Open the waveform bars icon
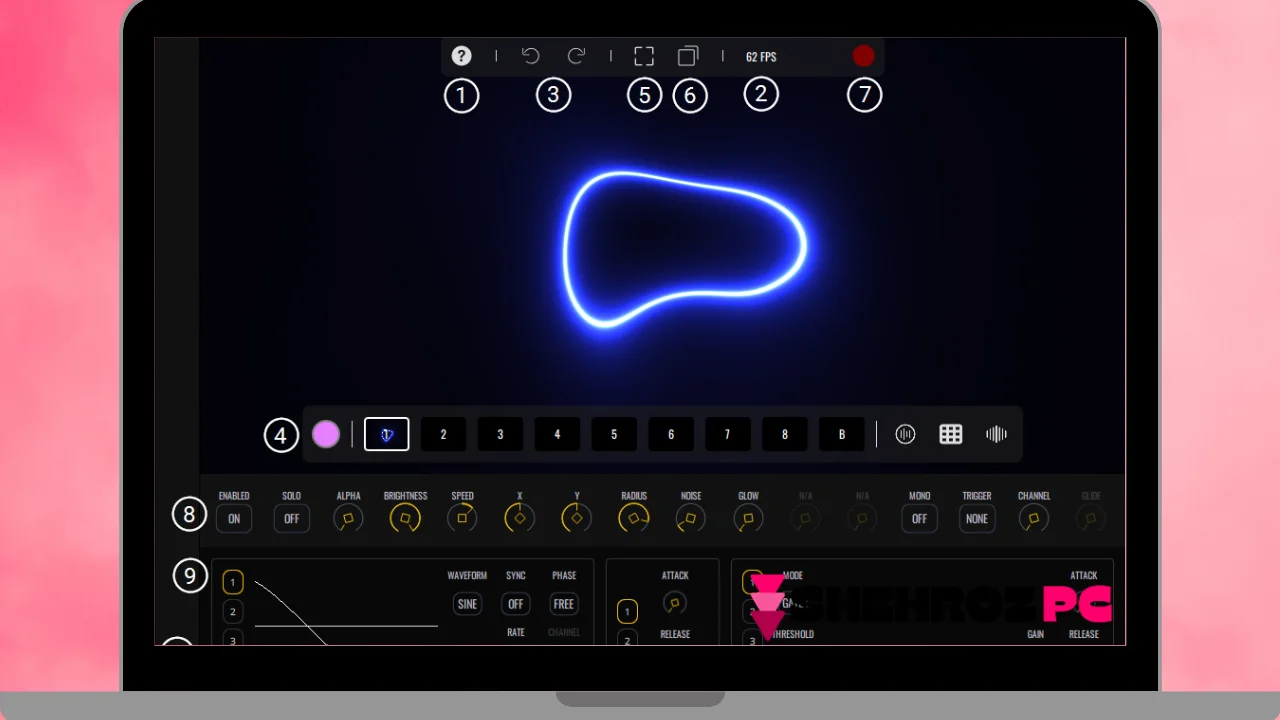The width and height of the screenshot is (1280, 720). tap(996, 434)
